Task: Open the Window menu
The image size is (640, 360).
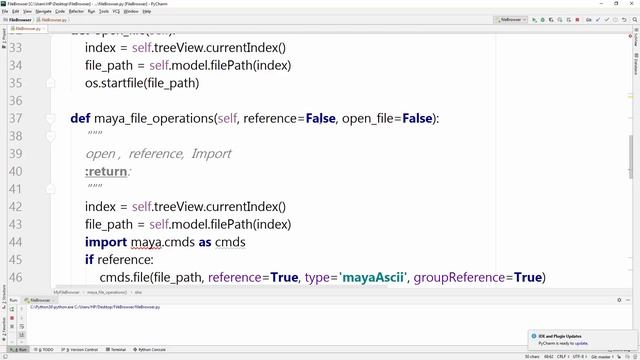Action: [x=131, y=11]
